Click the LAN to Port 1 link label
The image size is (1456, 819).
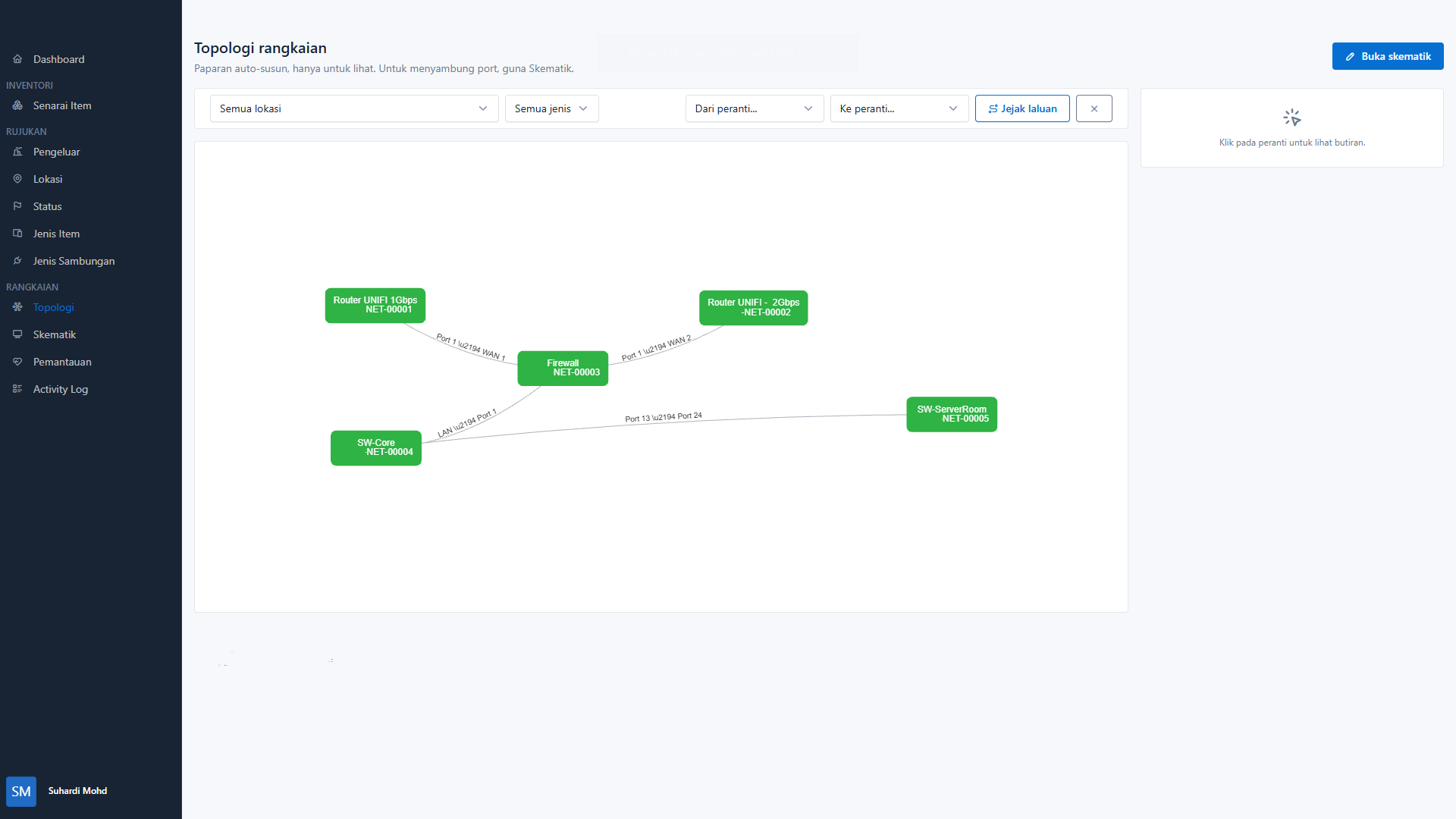pos(467,424)
